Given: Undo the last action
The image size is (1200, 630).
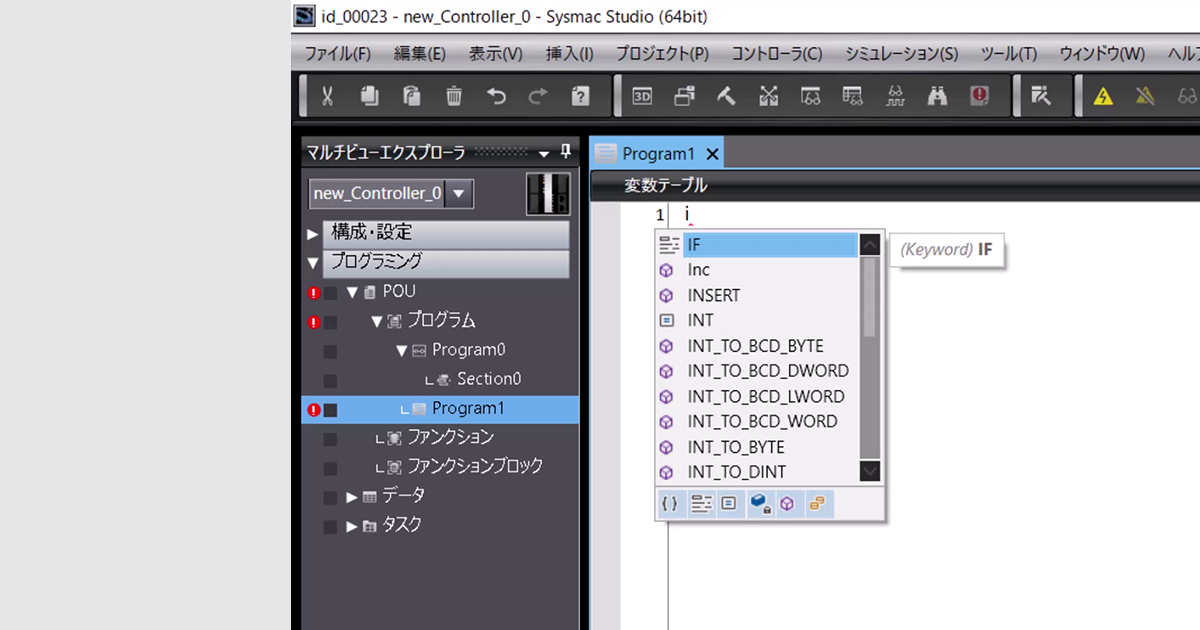Looking at the screenshot, I should tap(496, 96).
